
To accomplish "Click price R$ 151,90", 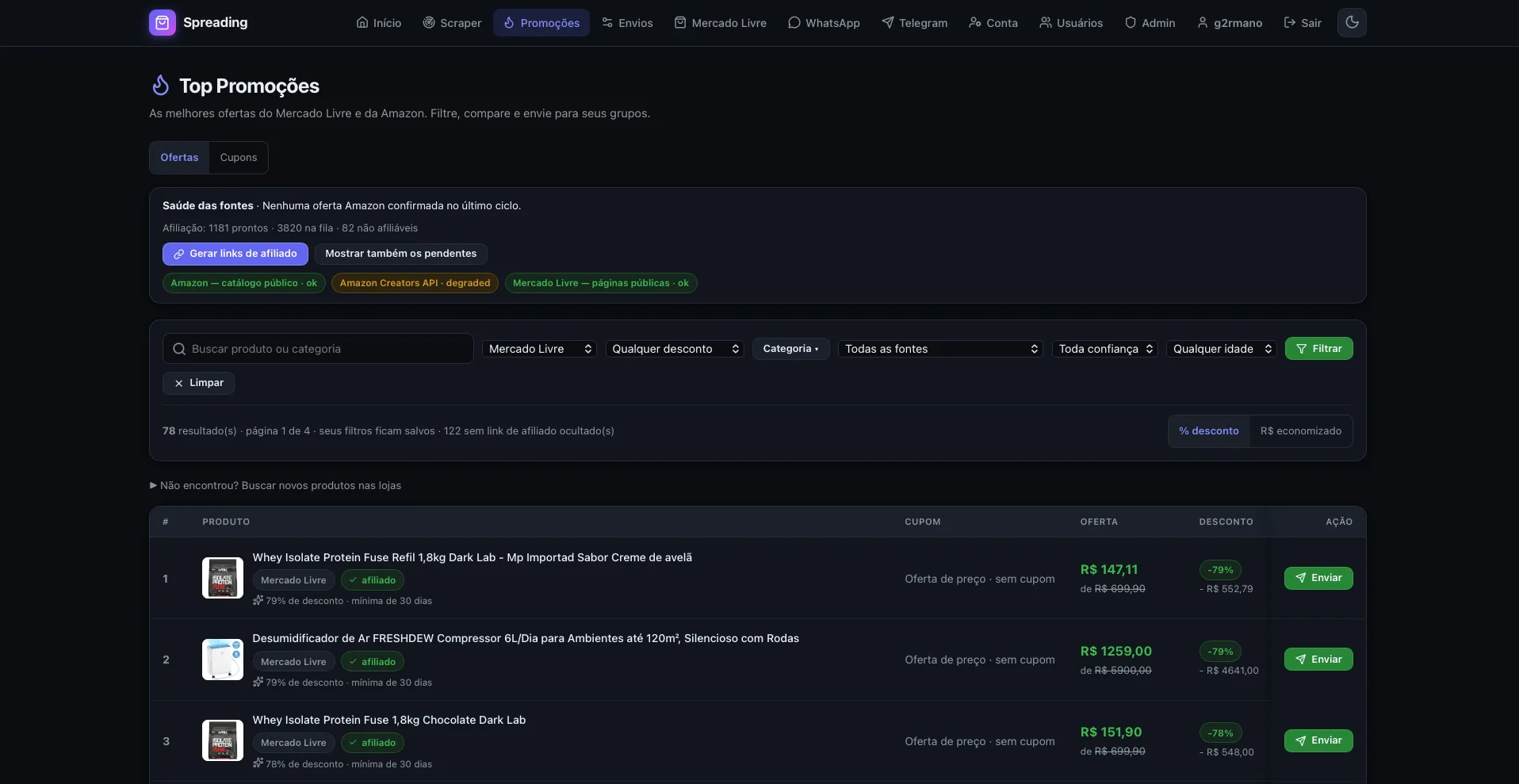I will coord(1111,732).
